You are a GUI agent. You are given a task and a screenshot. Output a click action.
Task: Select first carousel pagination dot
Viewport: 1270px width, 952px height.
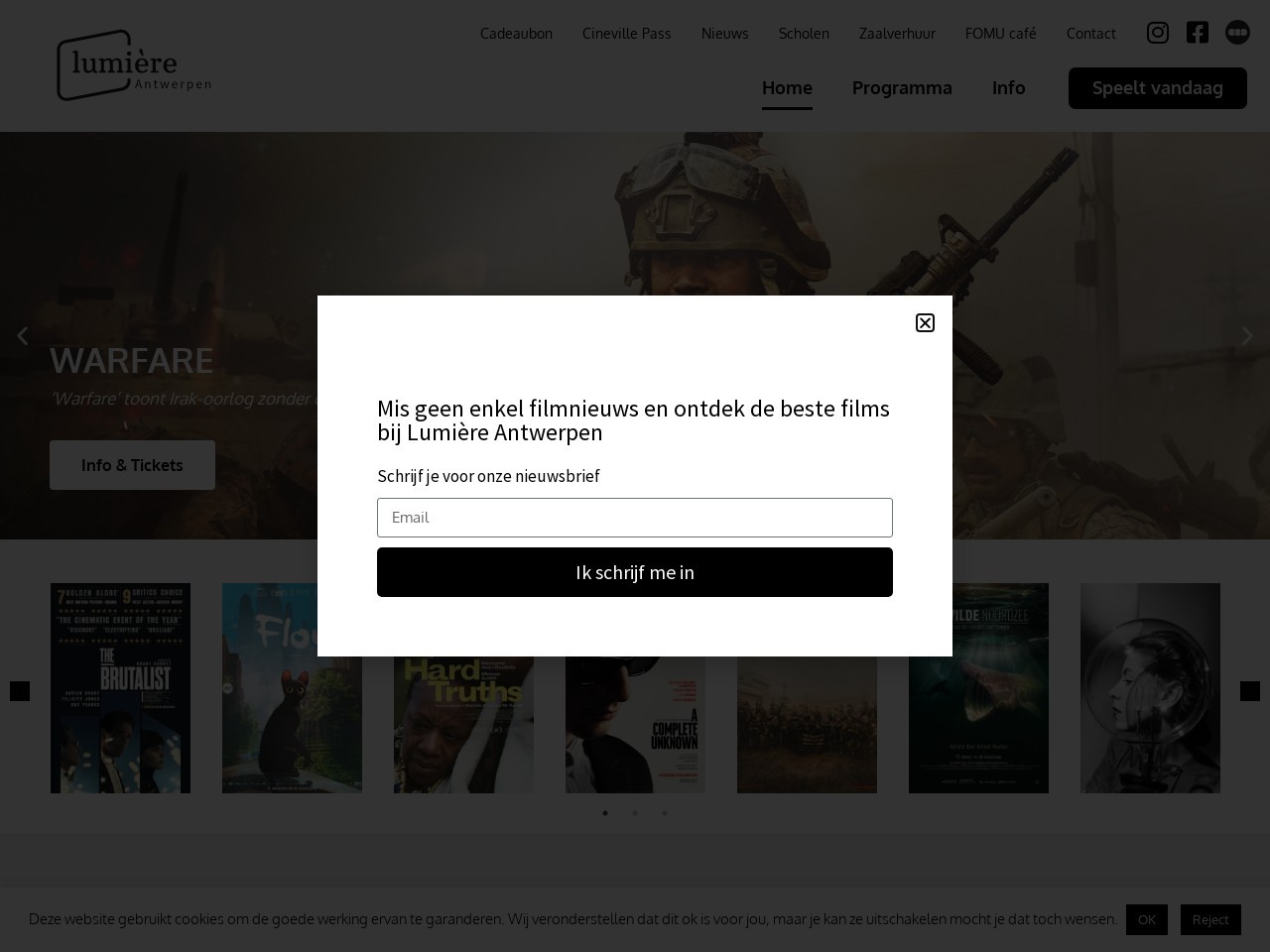[605, 813]
